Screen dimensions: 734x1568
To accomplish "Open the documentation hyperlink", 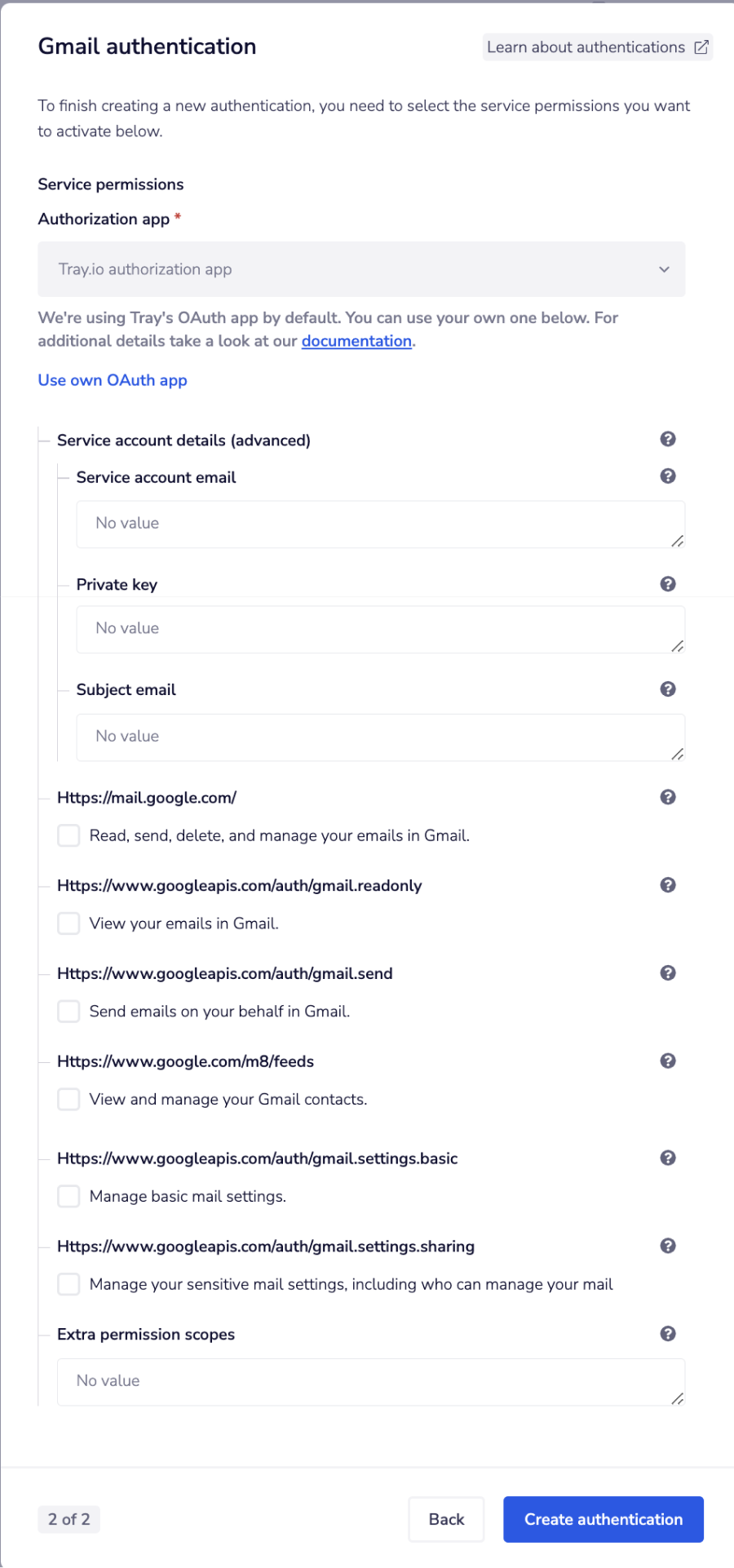I will point(356,341).
